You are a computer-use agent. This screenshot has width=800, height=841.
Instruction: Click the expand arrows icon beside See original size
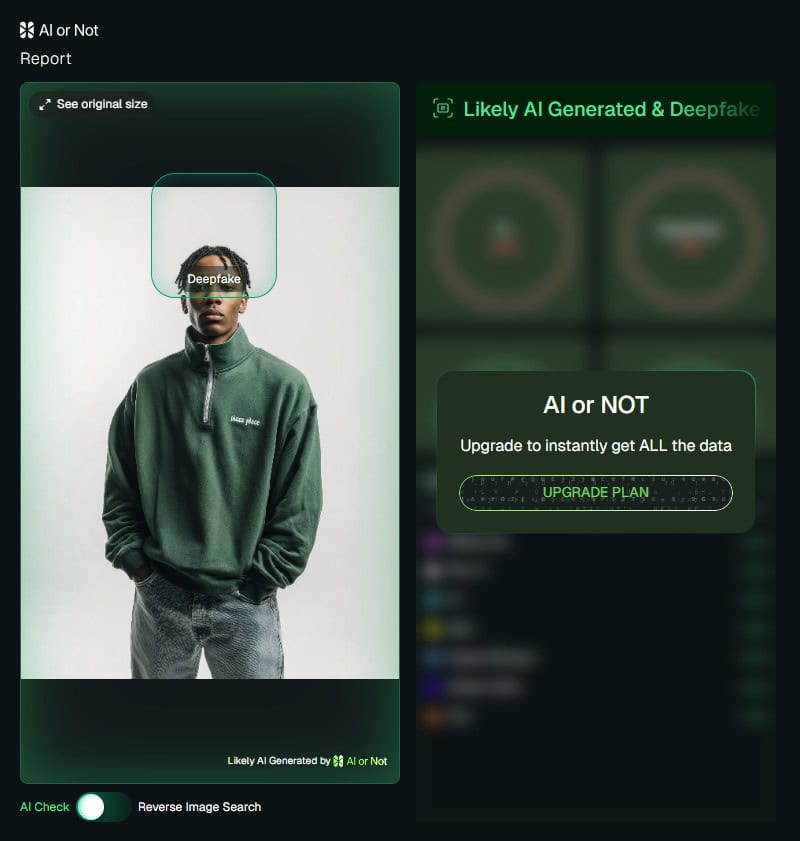pyautogui.click(x=45, y=105)
